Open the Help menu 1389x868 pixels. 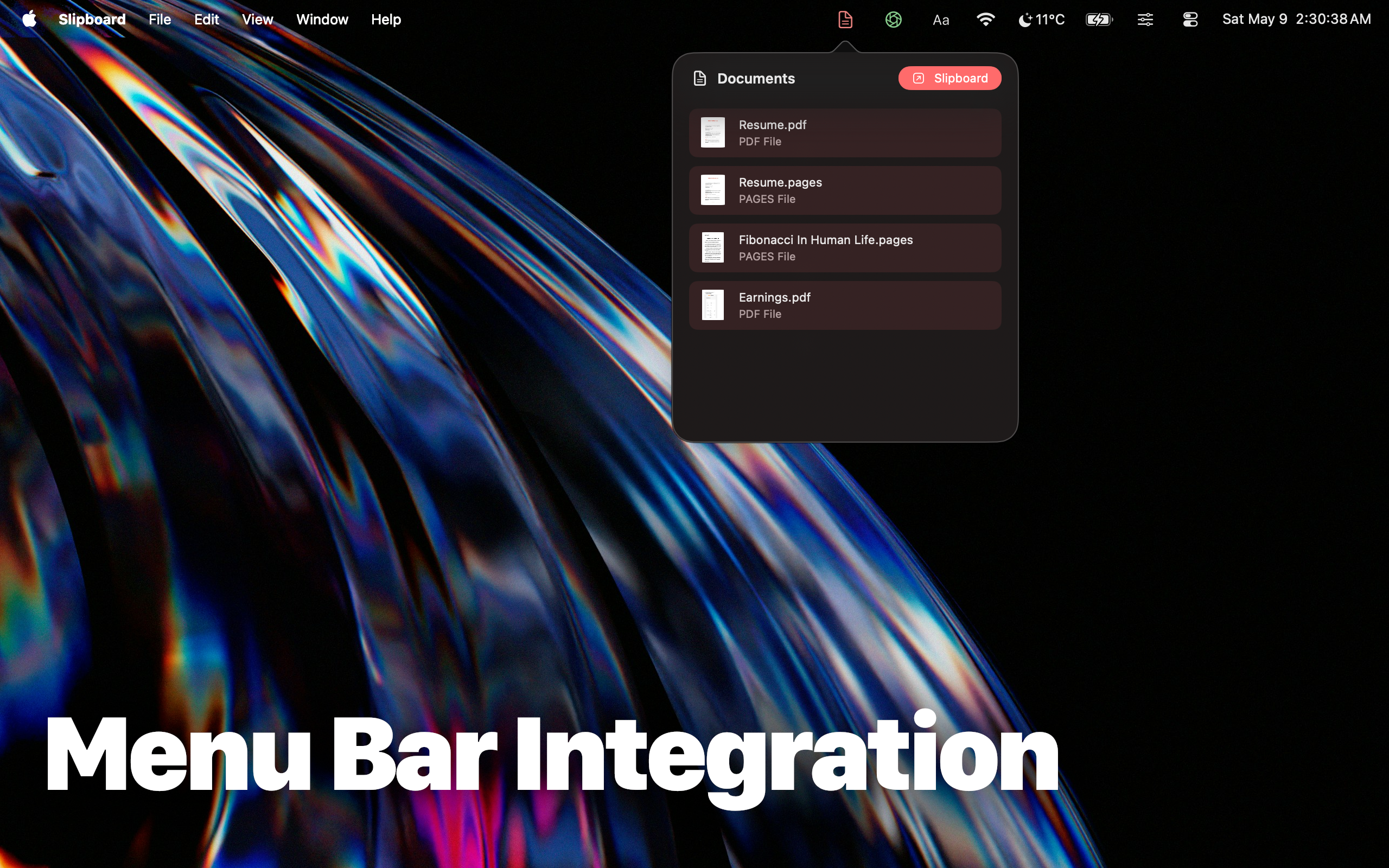386,20
